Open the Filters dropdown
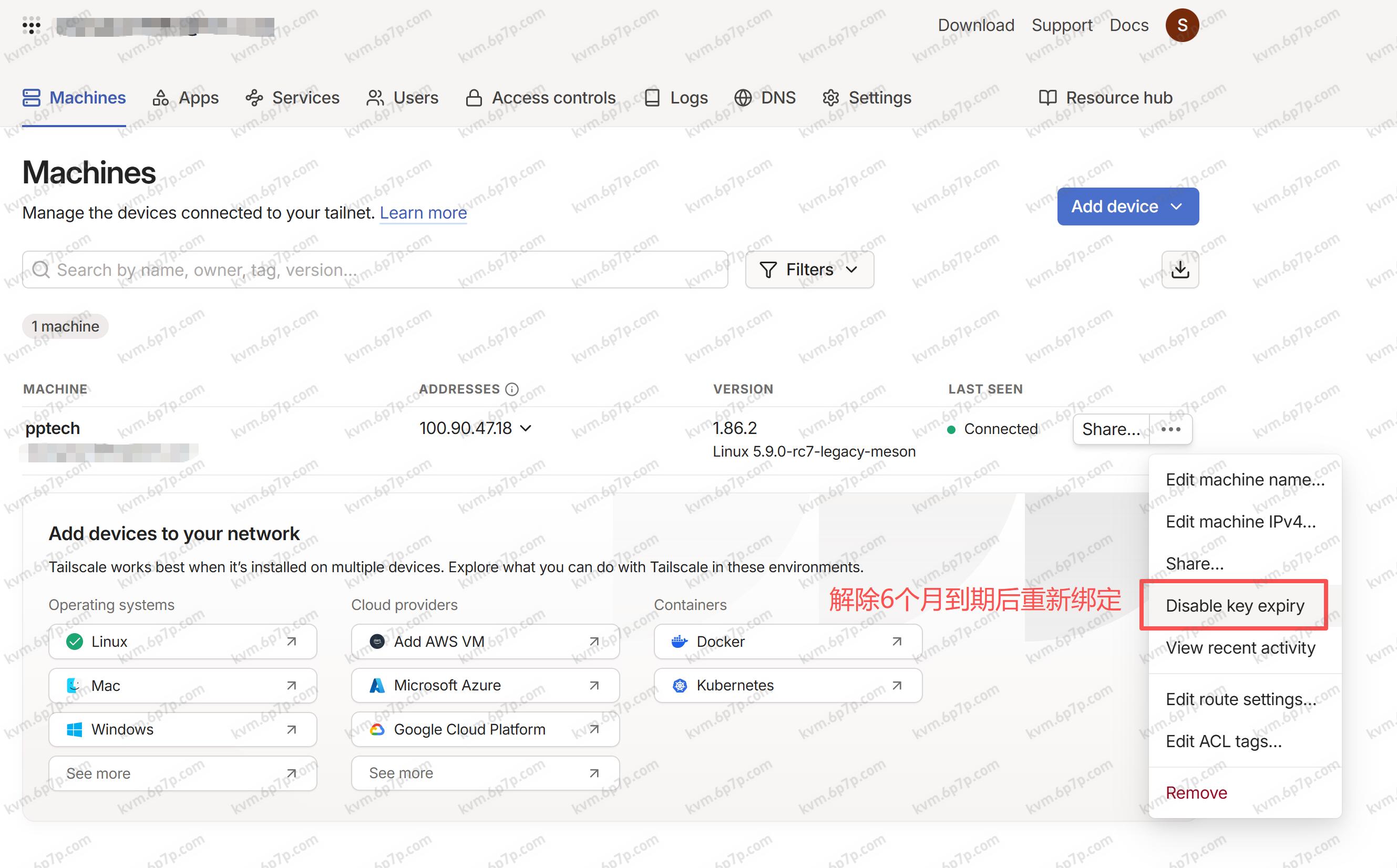The height and width of the screenshot is (868, 1397). click(x=809, y=269)
